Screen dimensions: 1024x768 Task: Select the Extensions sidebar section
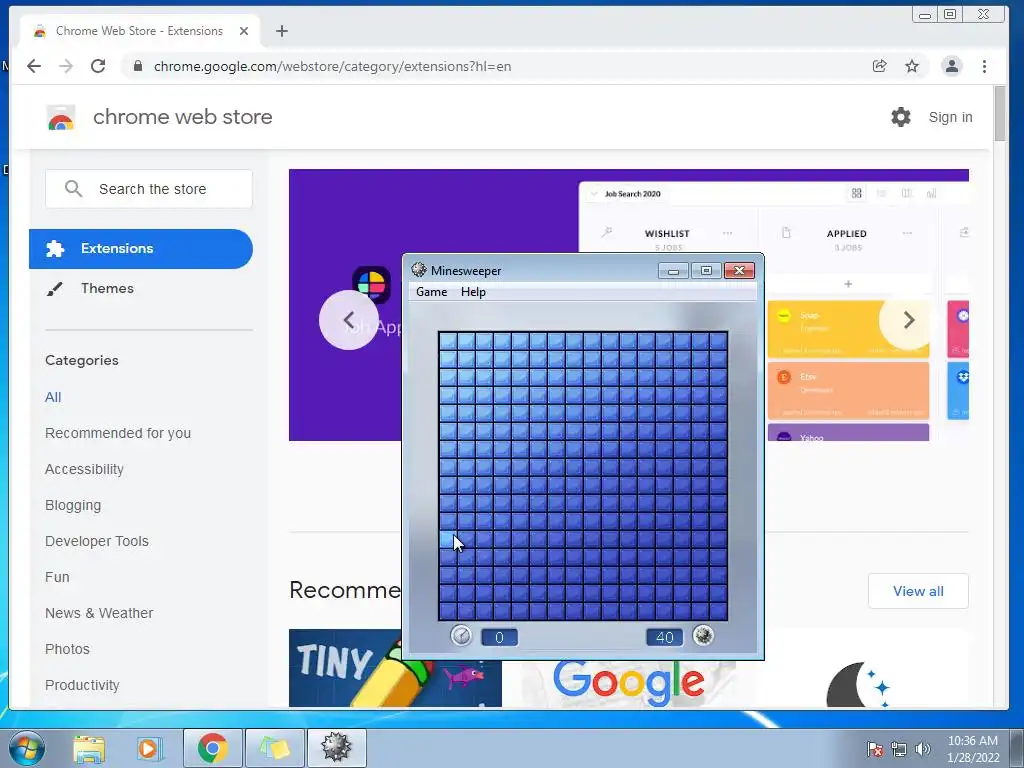click(x=140, y=249)
